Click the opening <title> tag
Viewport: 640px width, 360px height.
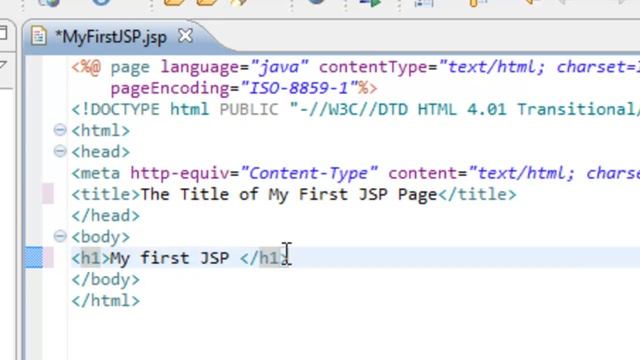[x=106, y=194]
